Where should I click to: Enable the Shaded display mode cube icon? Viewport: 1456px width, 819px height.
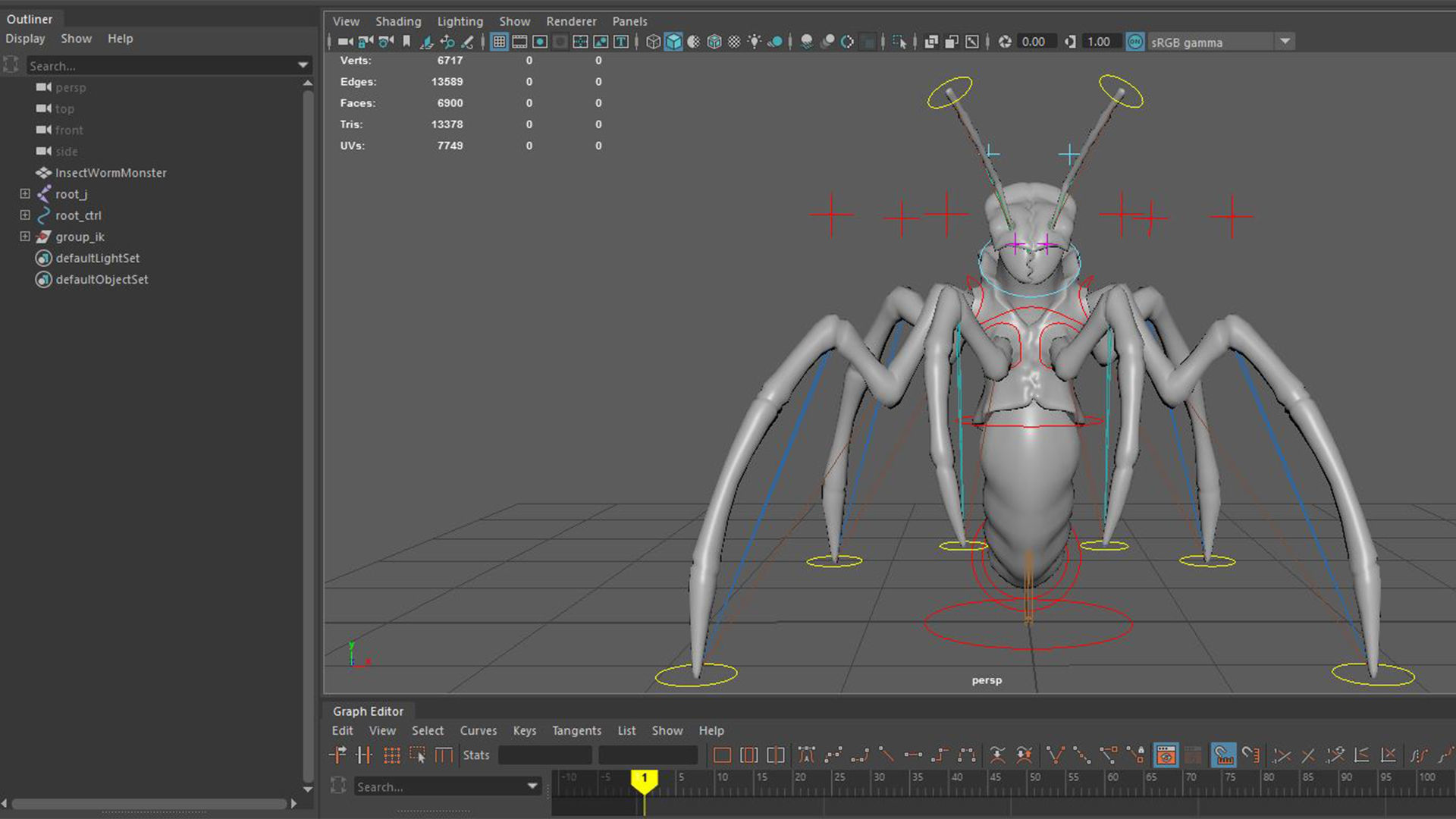click(x=672, y=42)
